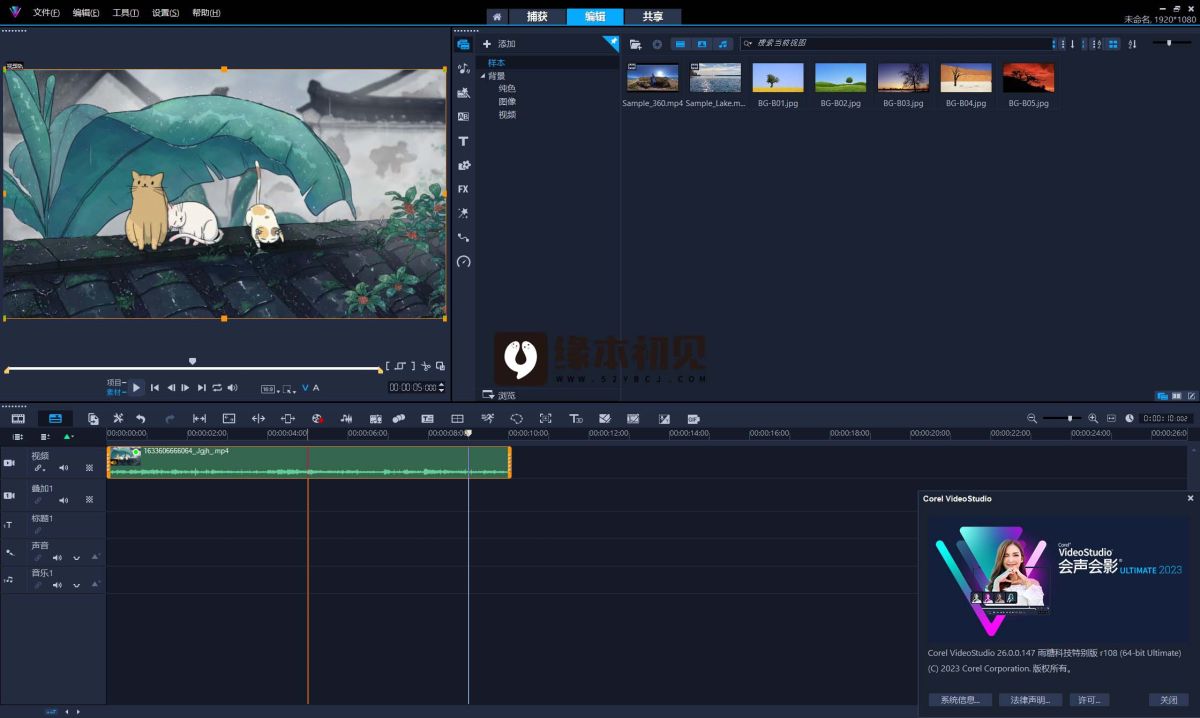Open the 工具(T) menu
Image resolution: width=1200 pixels, height=718 pixels.
pos(126,13)
